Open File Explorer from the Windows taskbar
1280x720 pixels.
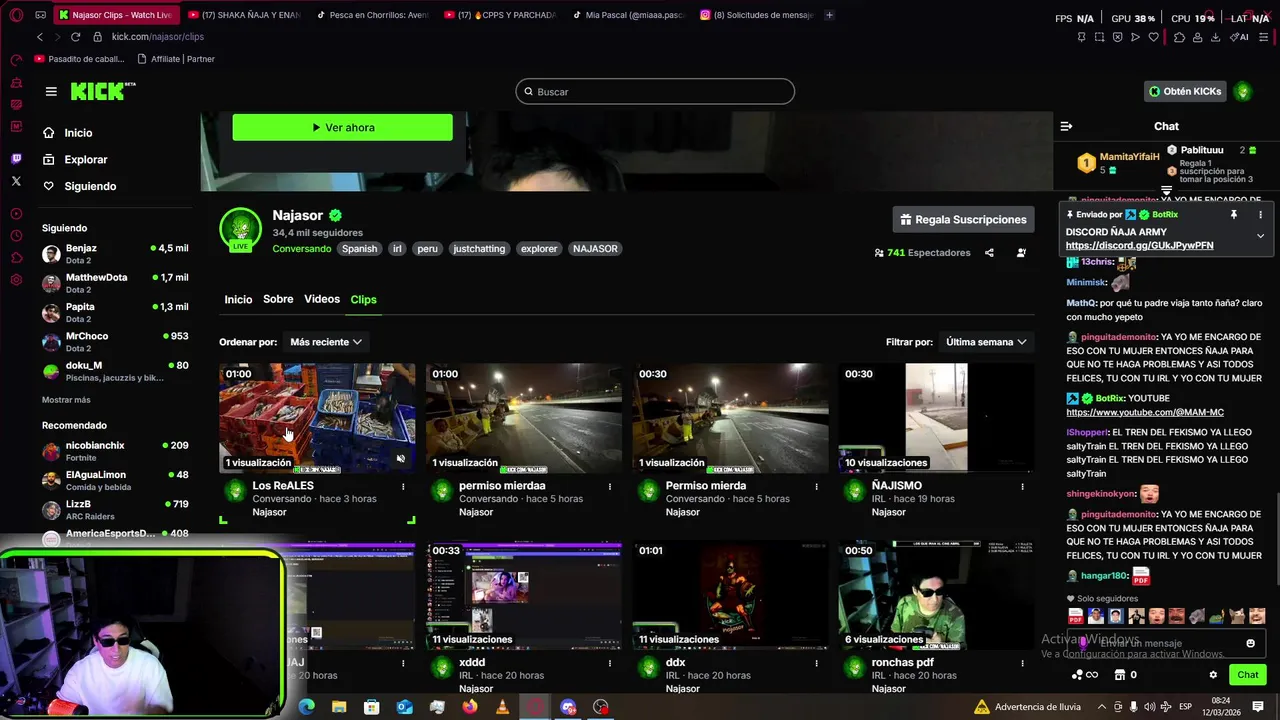click(x=339, y=707)
